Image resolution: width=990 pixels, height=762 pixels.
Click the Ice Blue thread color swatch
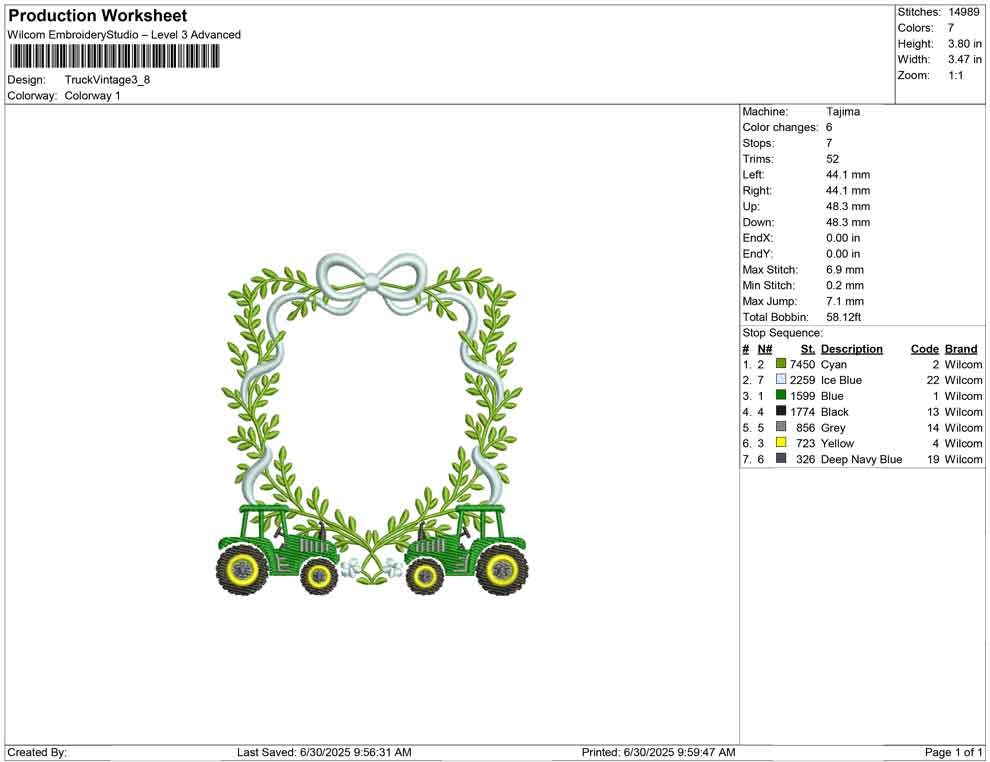click(781, 379)
